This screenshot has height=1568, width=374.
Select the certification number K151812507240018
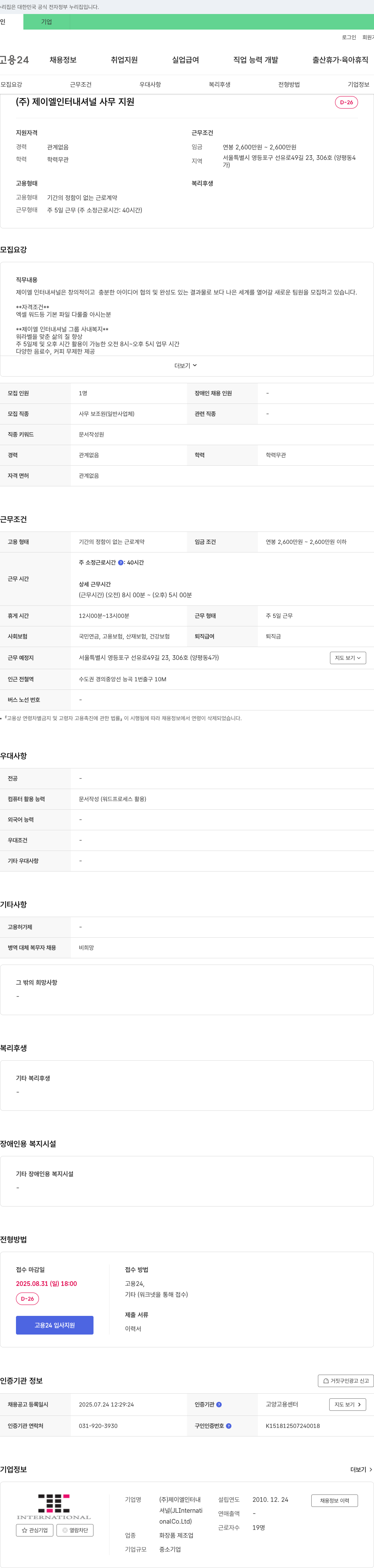coord(292,1426)
